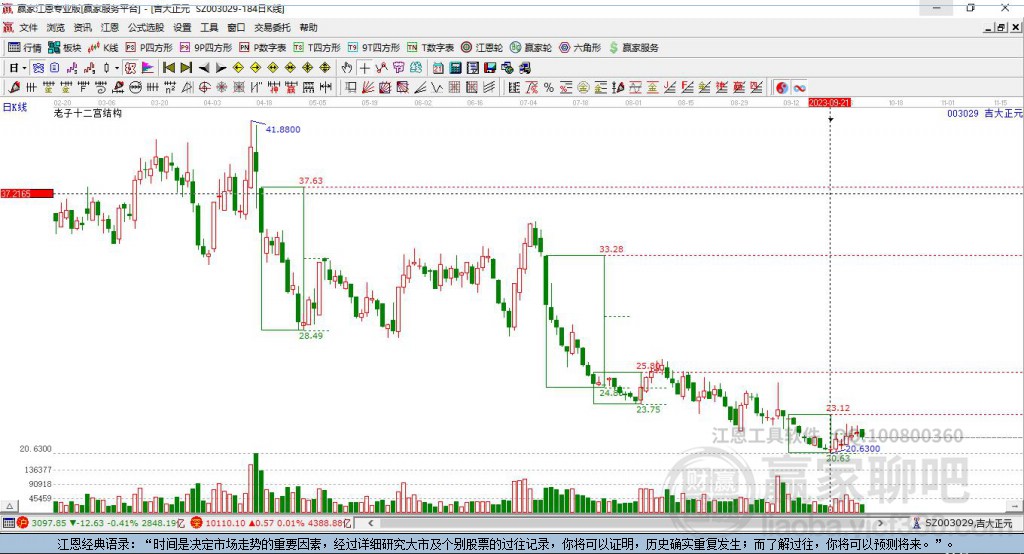Click Shanghai index 3097.85 status entry
The height and width of the screenshot is (554, 1024).
coord(103,523)
